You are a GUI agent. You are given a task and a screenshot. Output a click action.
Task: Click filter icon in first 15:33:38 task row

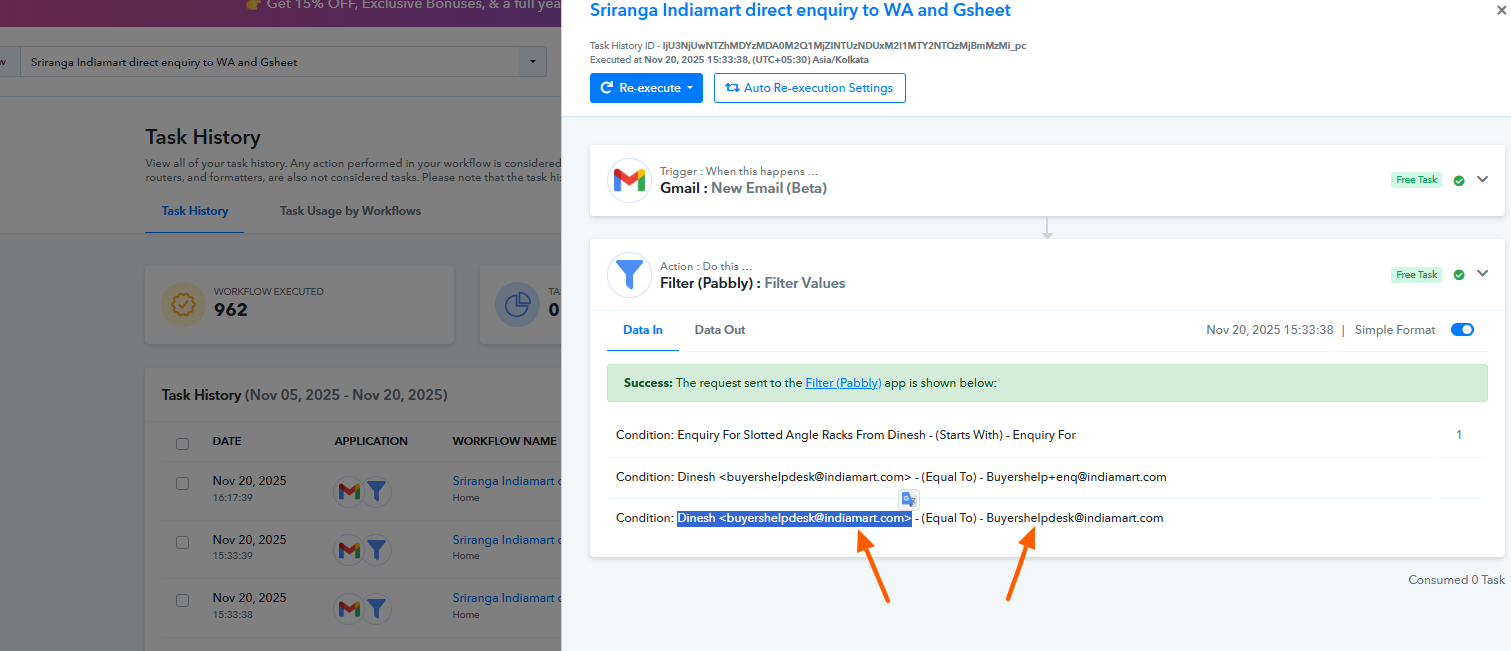(376, 549)
